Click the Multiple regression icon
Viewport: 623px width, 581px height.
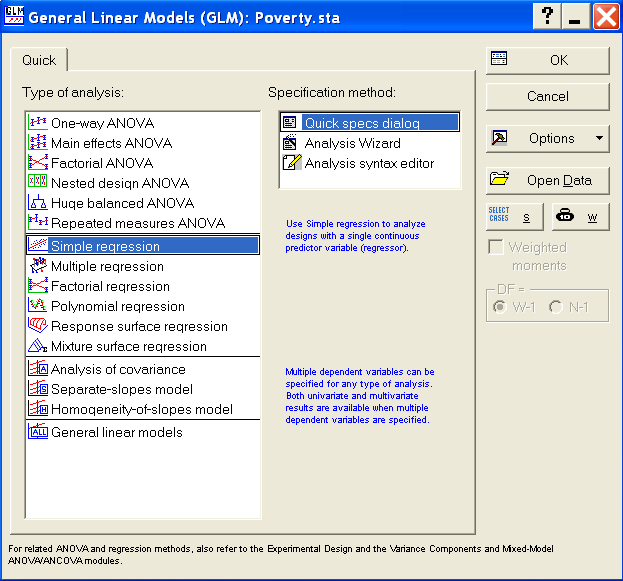coord(38,266)
